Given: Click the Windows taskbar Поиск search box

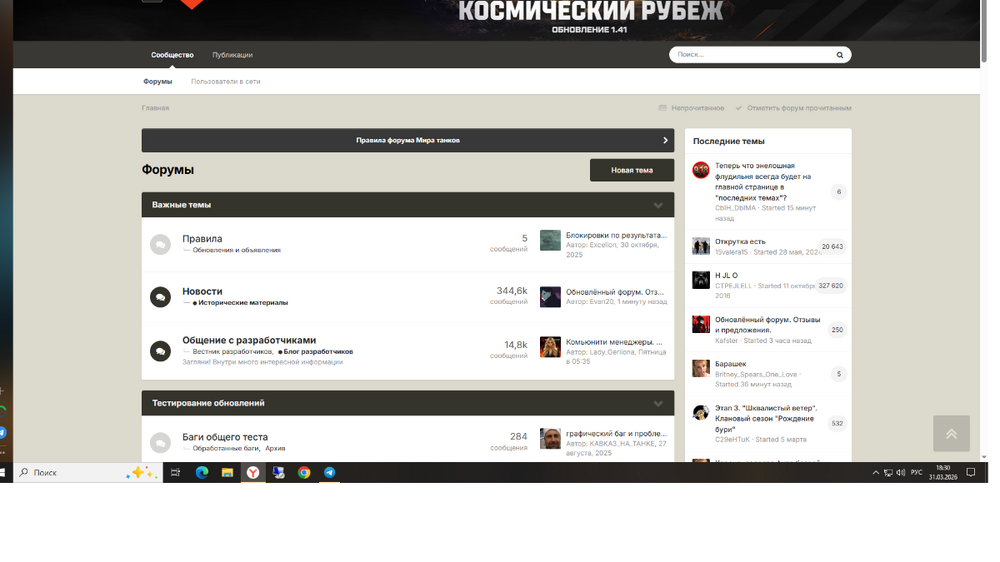Looking at the screenshot, I should tap(86, 473).
